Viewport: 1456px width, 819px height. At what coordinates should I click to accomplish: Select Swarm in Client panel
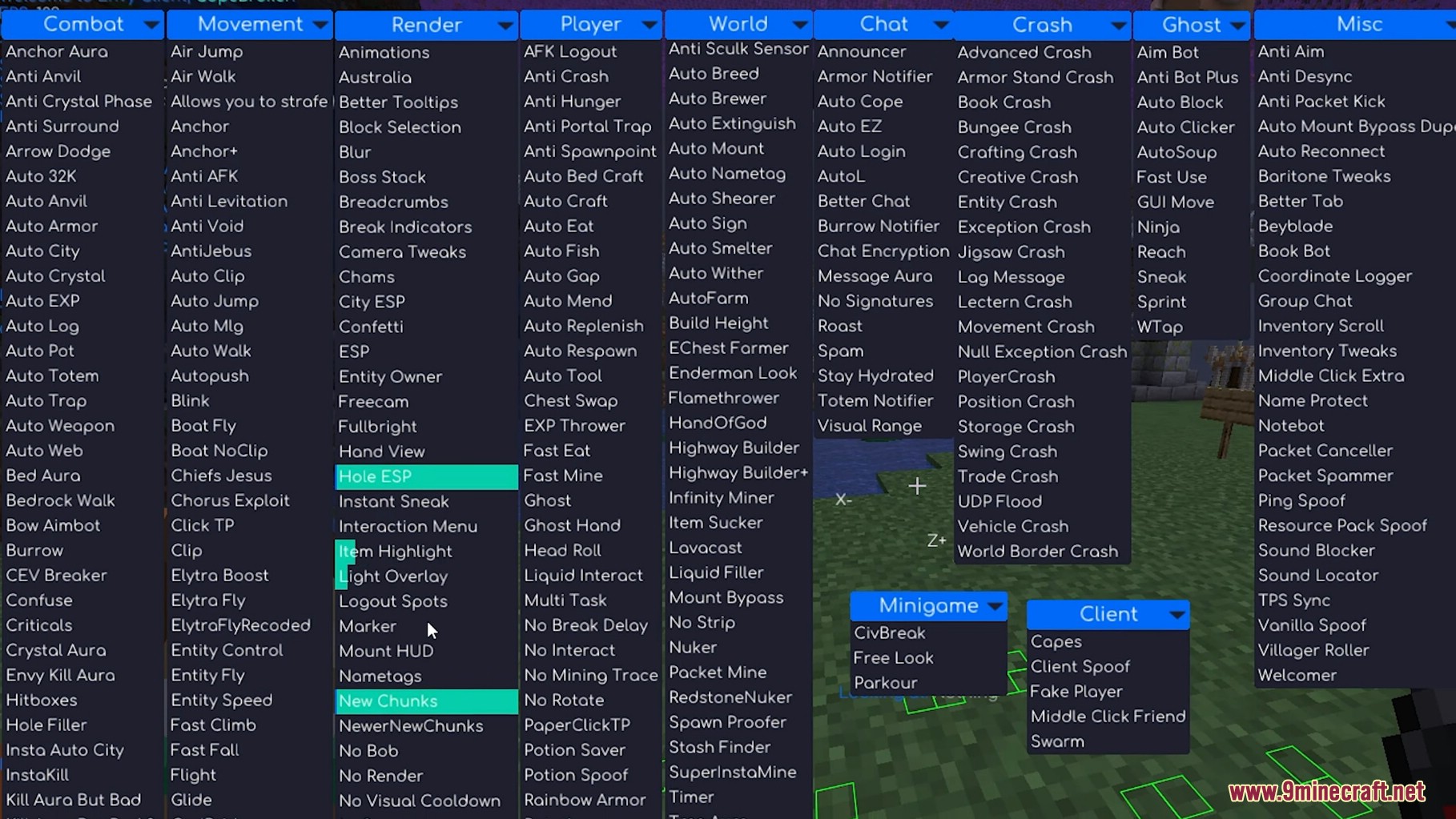pos(1108,741)
